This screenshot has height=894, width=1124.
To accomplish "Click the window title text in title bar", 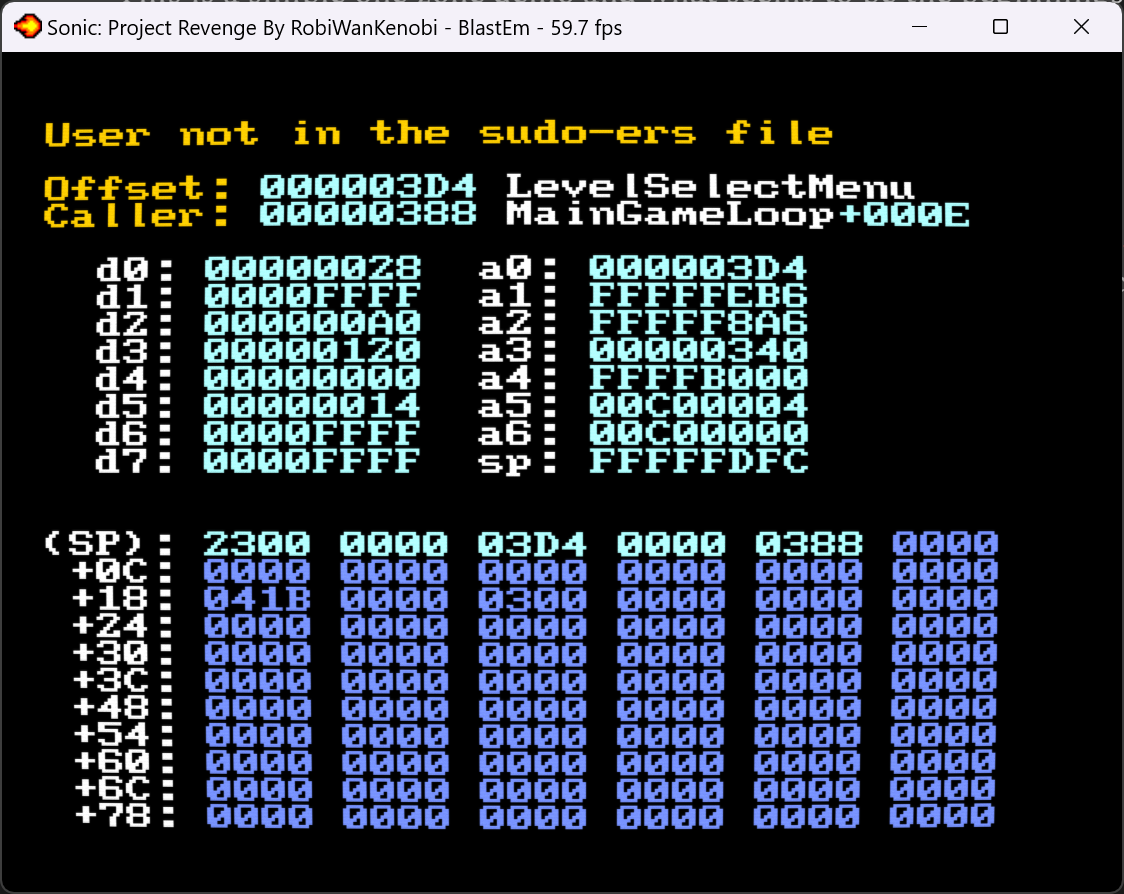I will click(x=334, y=28).
